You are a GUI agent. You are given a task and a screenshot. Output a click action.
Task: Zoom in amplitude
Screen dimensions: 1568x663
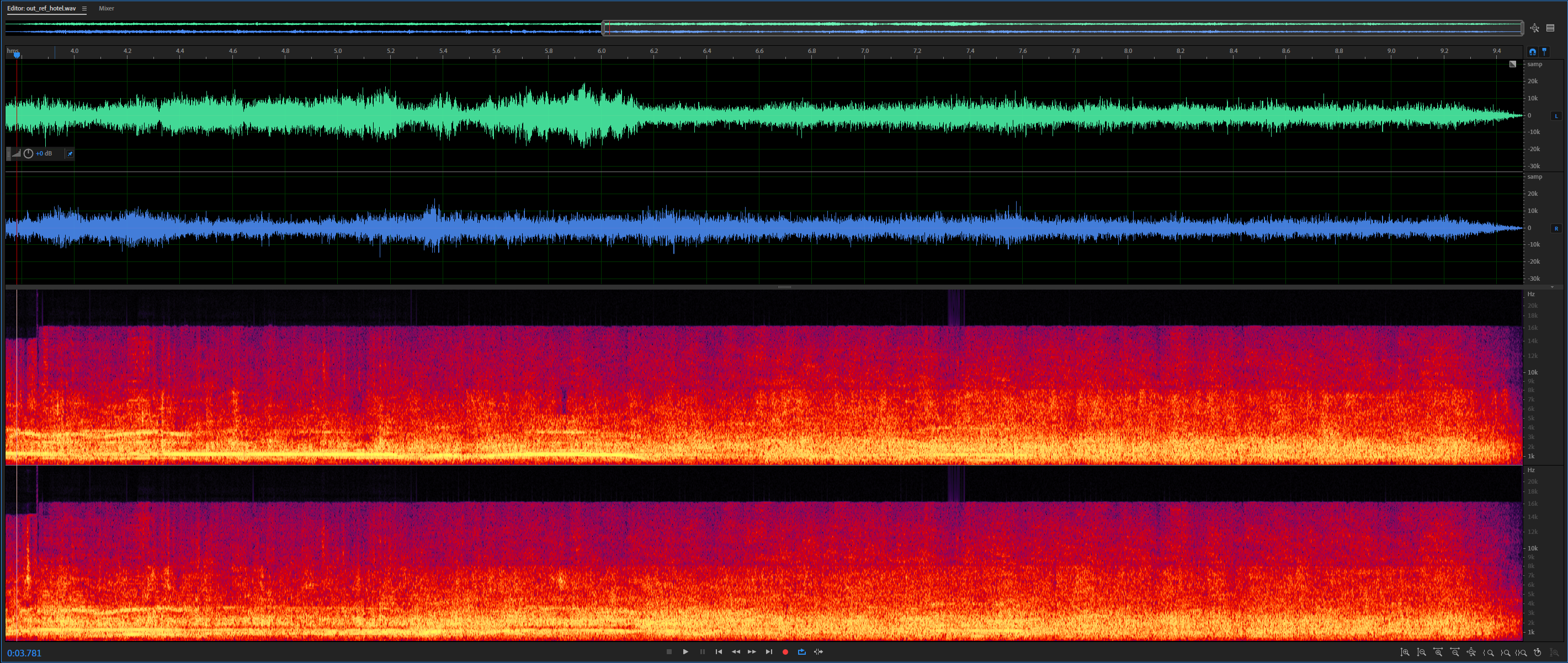pos(1405,652)
